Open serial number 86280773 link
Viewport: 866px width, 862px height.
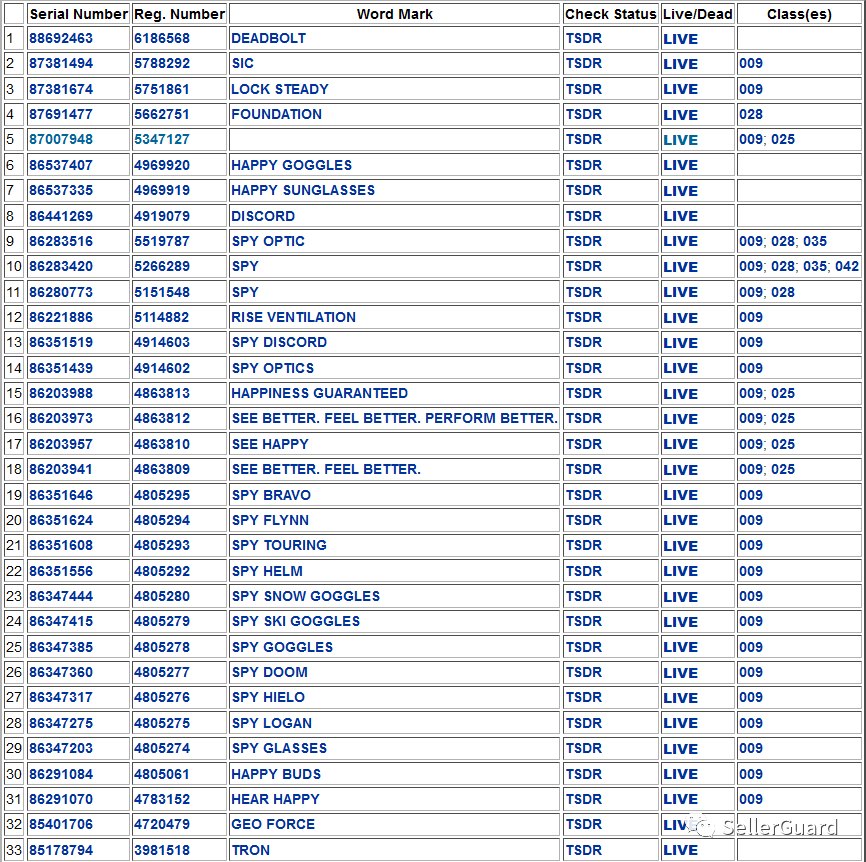[61, 292]
